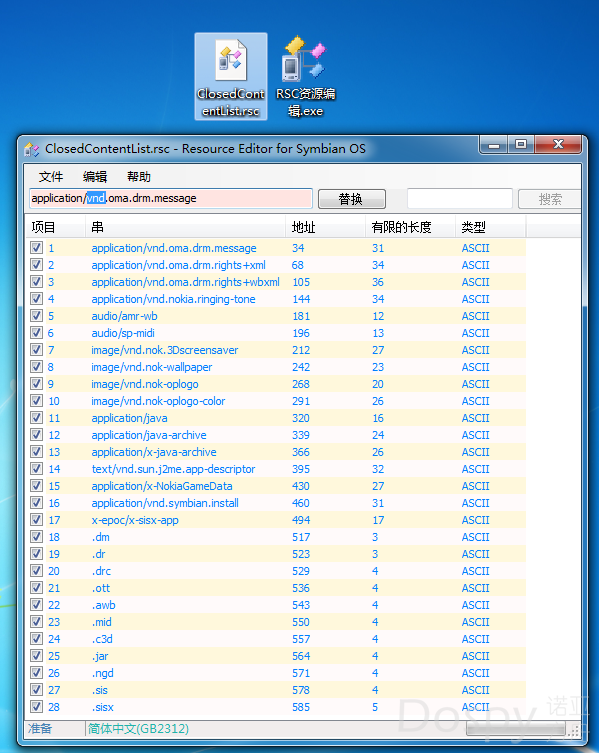Sort by the 地址 column header
Viewport: 599px width, 753px height.
325,227
